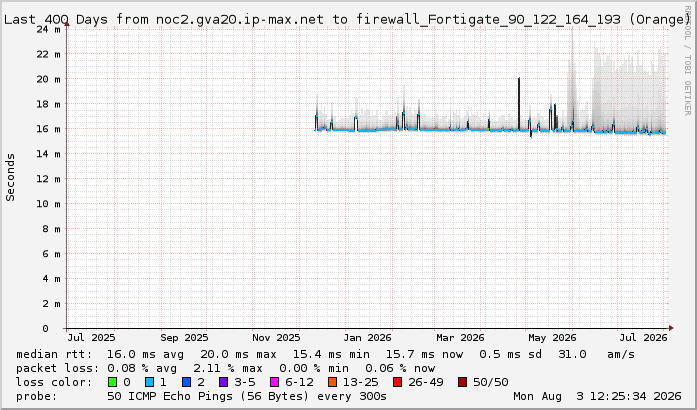Click the 'probe:' row label
Viewport: 697px width, 410px height.
tap(37, 396)
